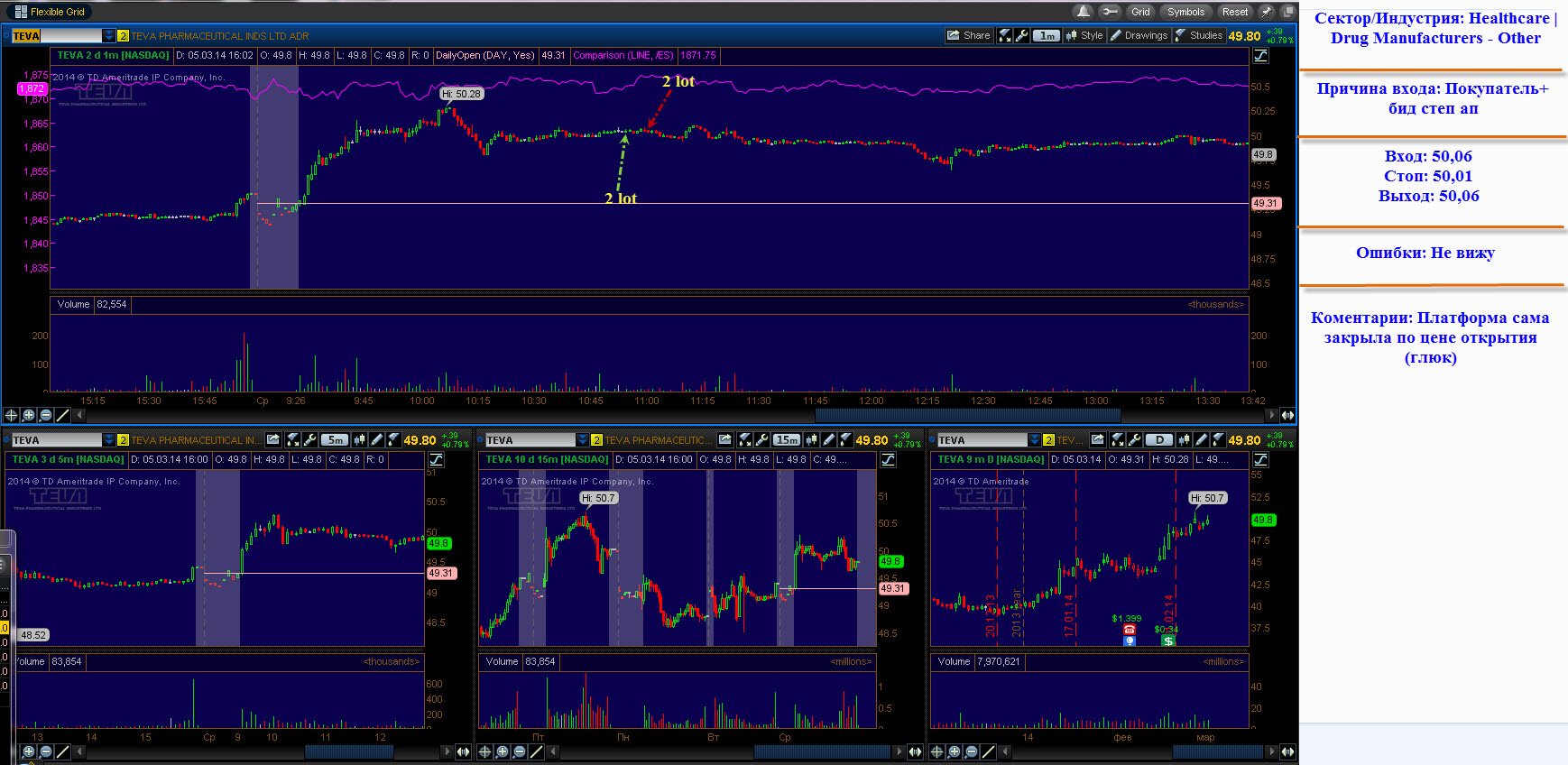
Task: Select crosshair pointer tool on main chart
Action: pos(11,415)
